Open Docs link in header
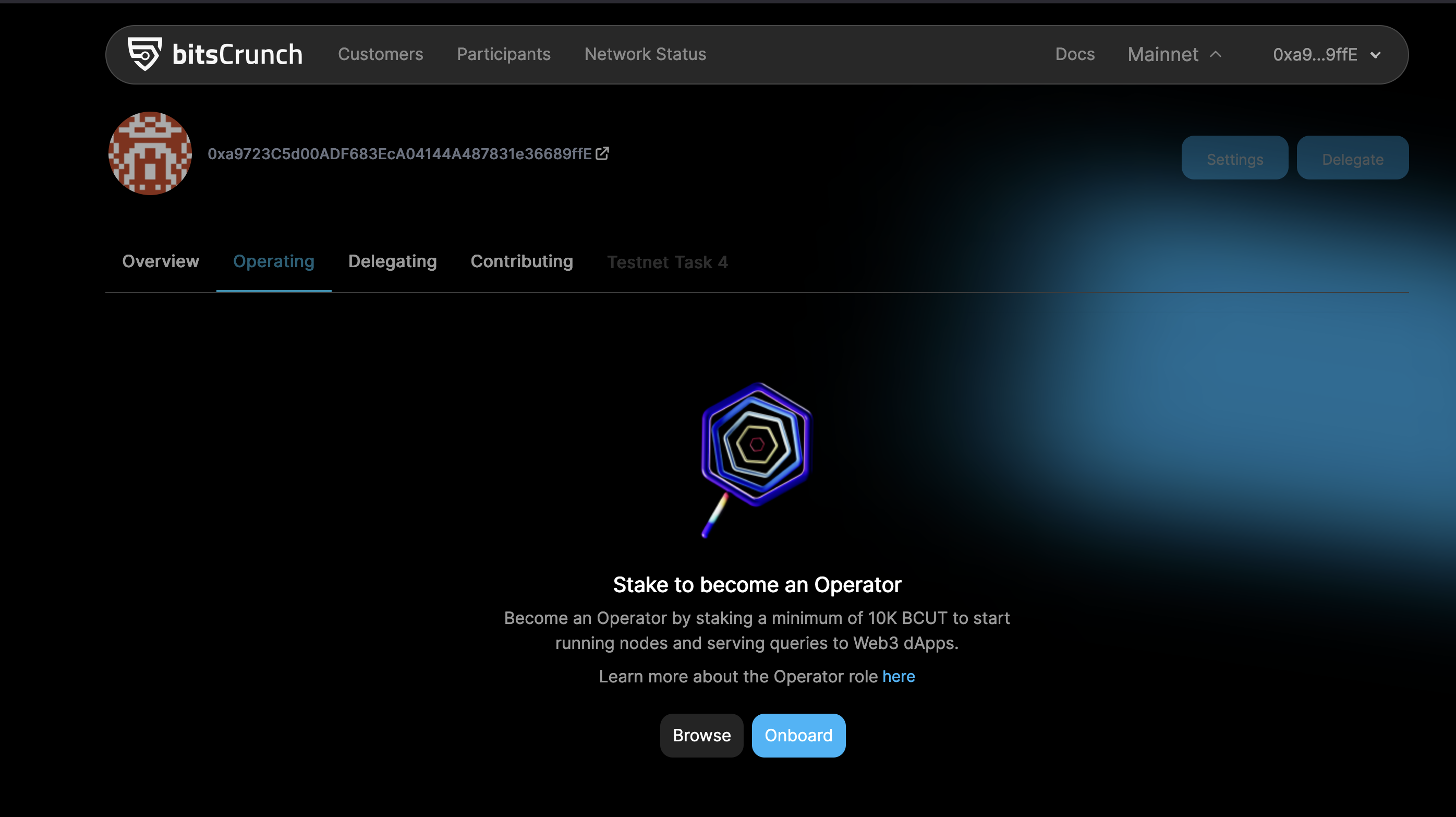 coord(1074,54)
